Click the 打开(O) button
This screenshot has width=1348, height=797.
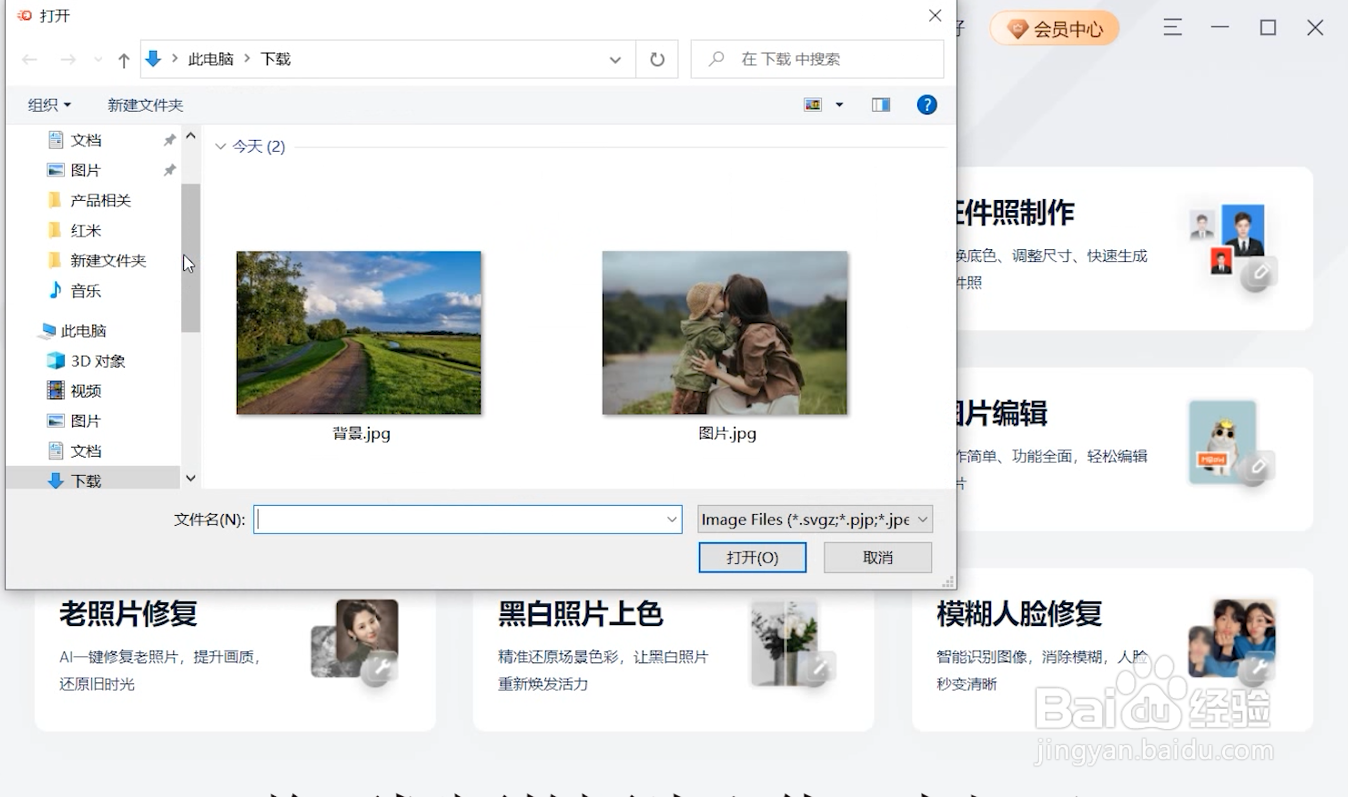pos(752,557)
